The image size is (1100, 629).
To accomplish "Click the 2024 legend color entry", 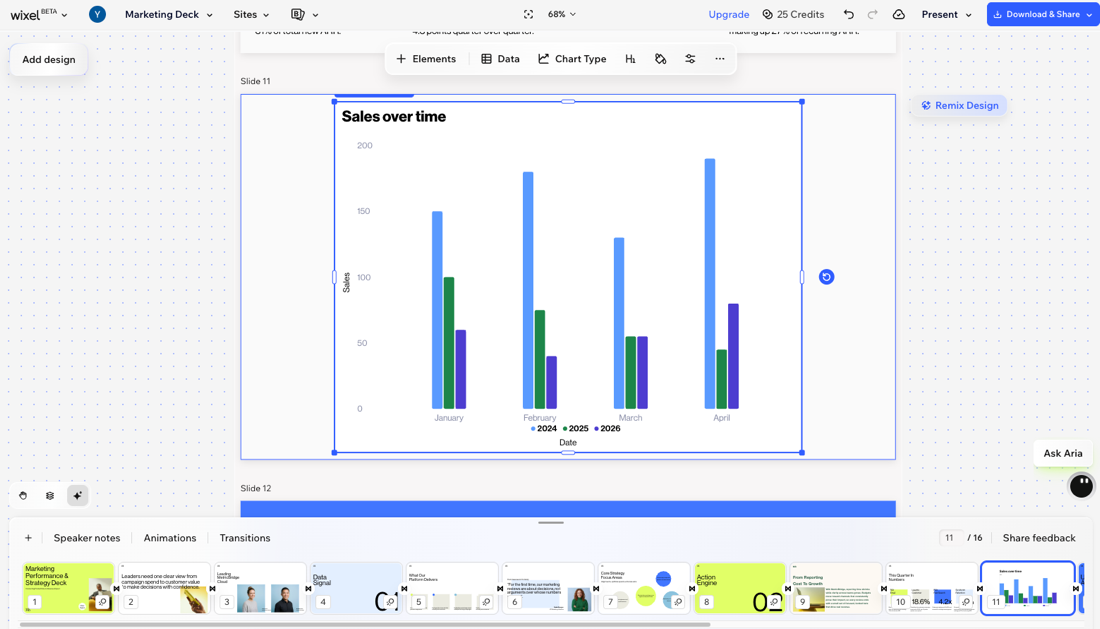I will coord(544,428).
